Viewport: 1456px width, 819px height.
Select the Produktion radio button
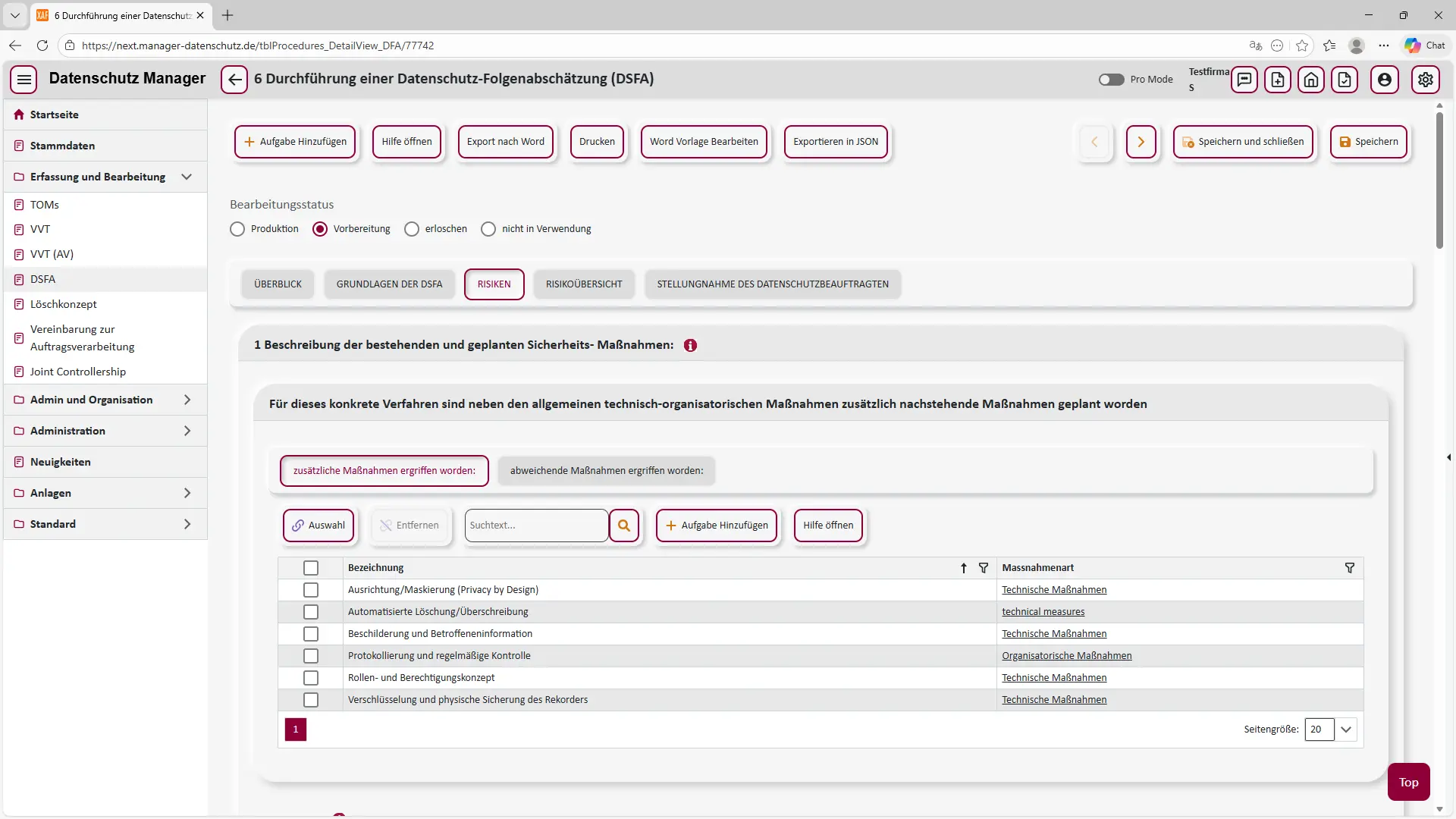(x=237, y=229)
